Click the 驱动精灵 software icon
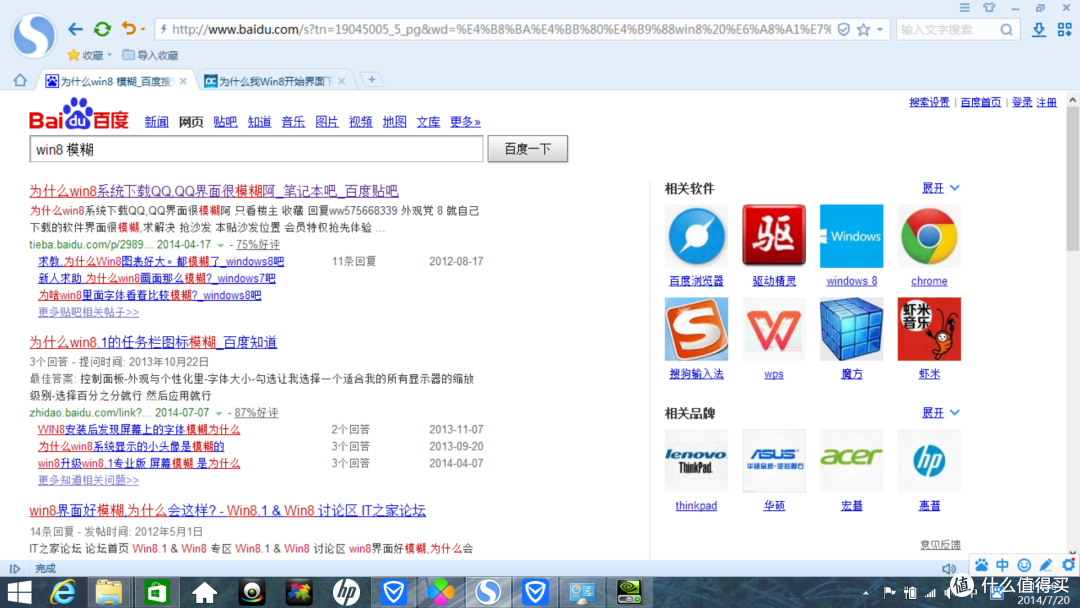The height and width of the screenshot is (608, 1080). tap(773, 236)
